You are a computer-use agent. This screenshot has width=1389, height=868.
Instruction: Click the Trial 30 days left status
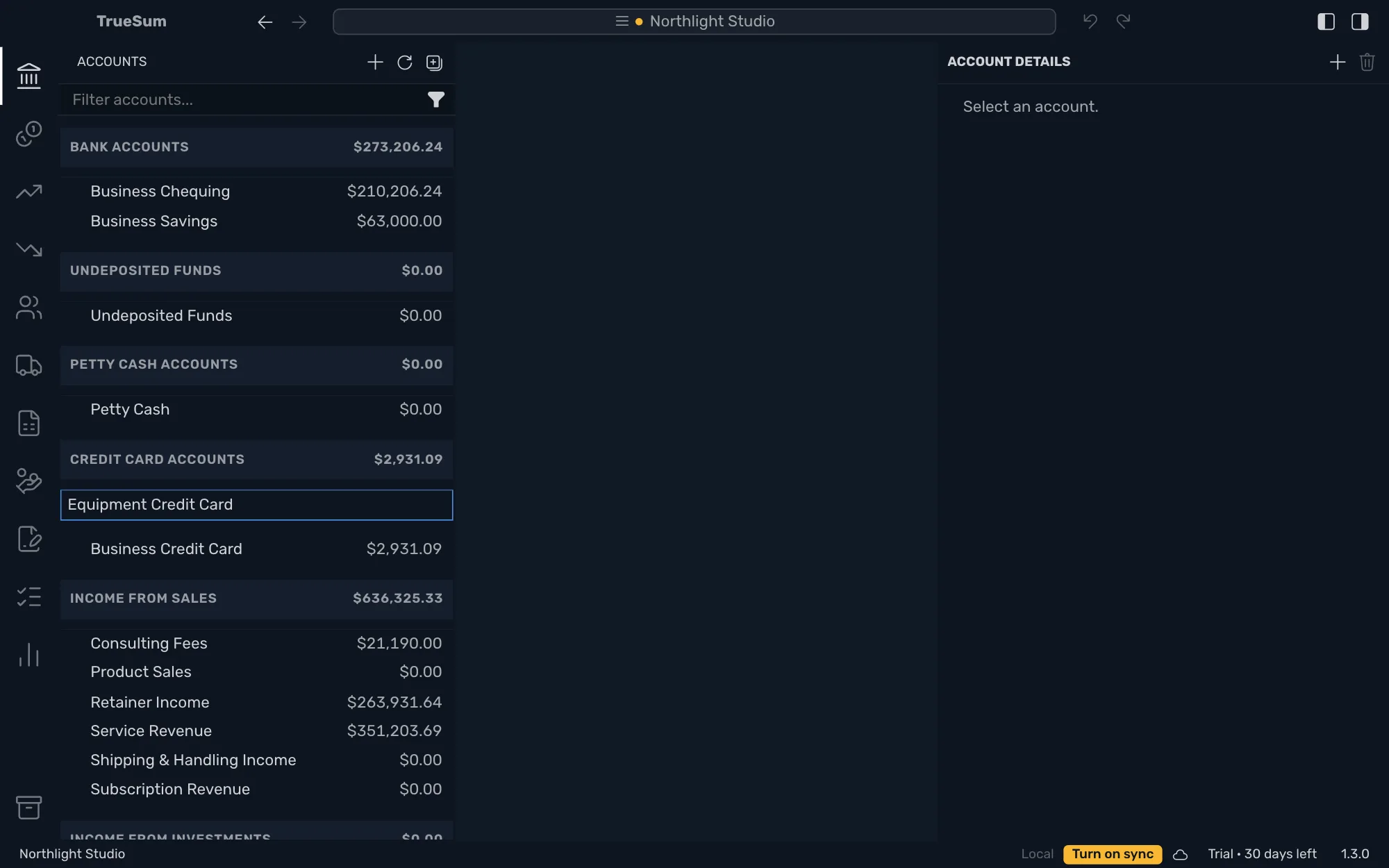click(1262, 854)
